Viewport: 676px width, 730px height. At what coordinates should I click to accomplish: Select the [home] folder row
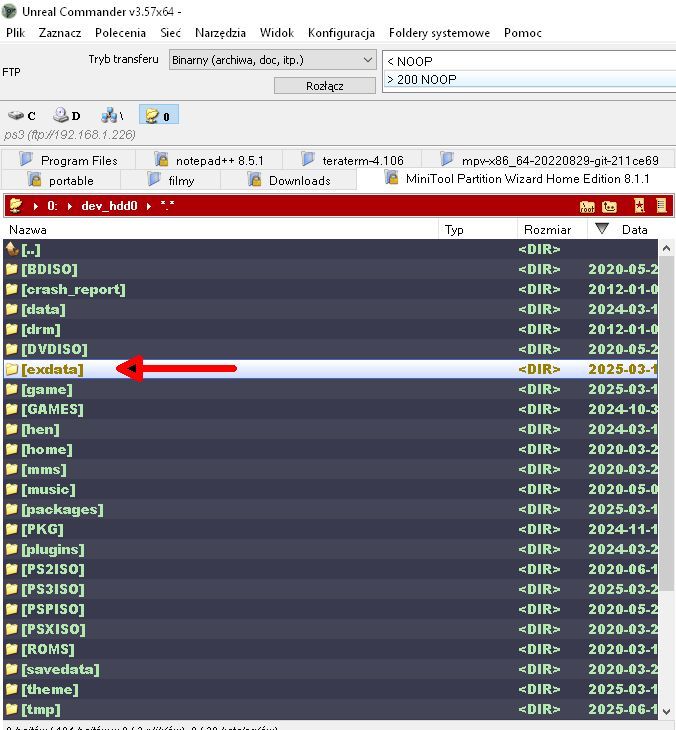(331, 449)
